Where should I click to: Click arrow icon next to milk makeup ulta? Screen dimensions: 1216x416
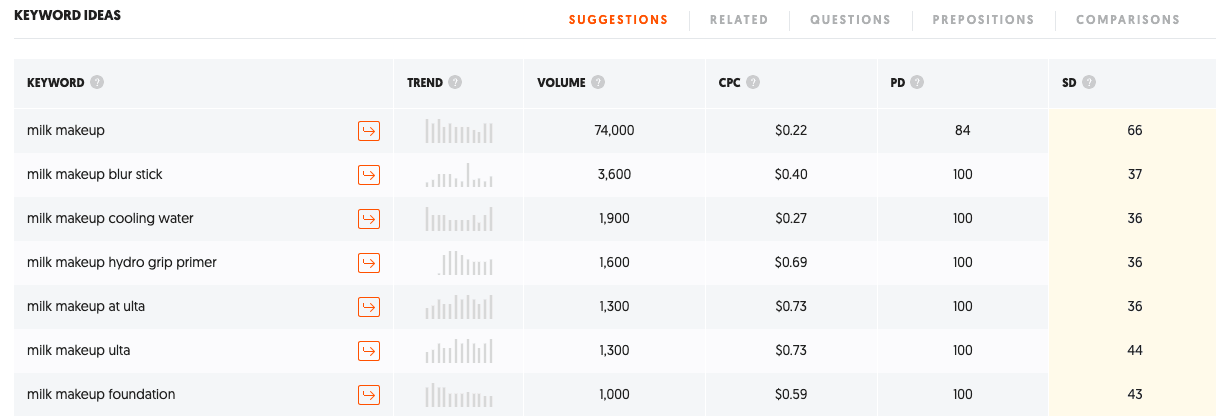pos(369,351)
